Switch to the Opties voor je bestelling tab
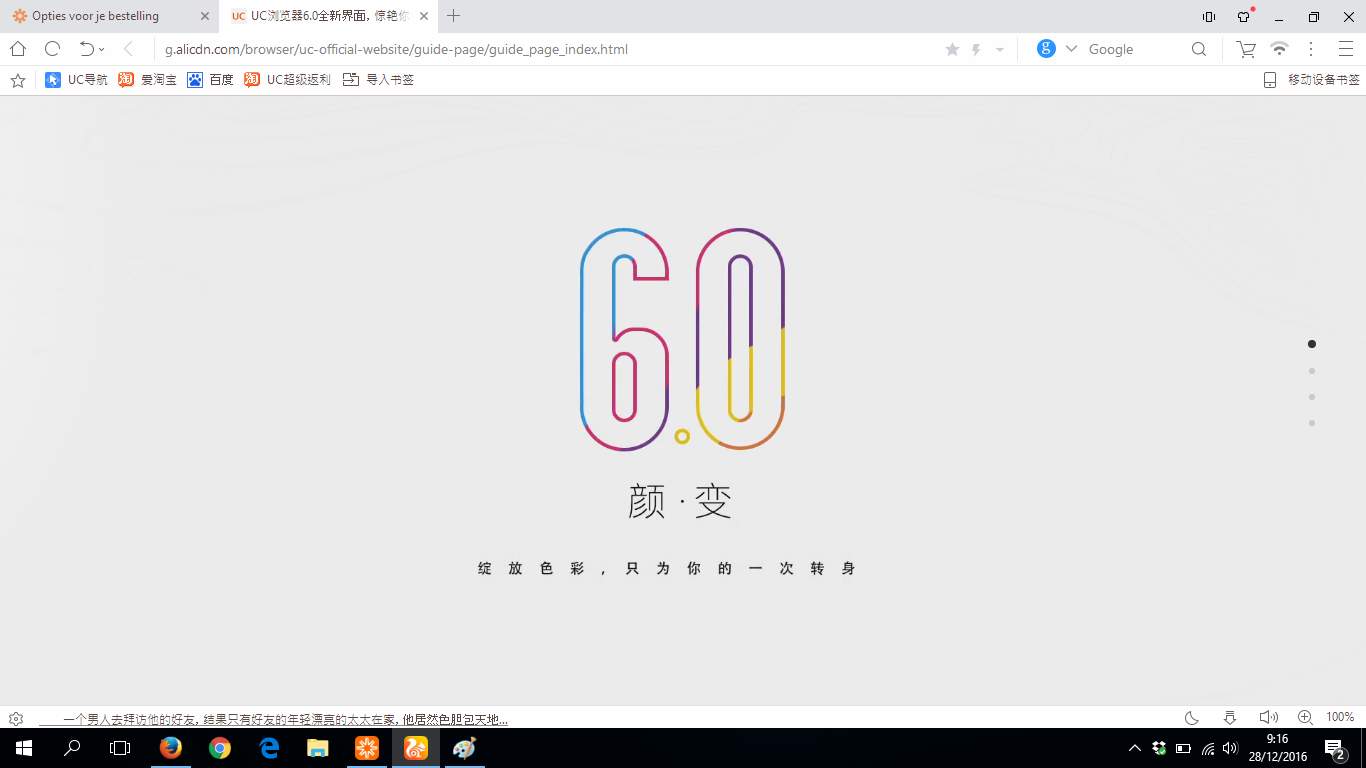1366x768 pixels. (x=109, y=16)
